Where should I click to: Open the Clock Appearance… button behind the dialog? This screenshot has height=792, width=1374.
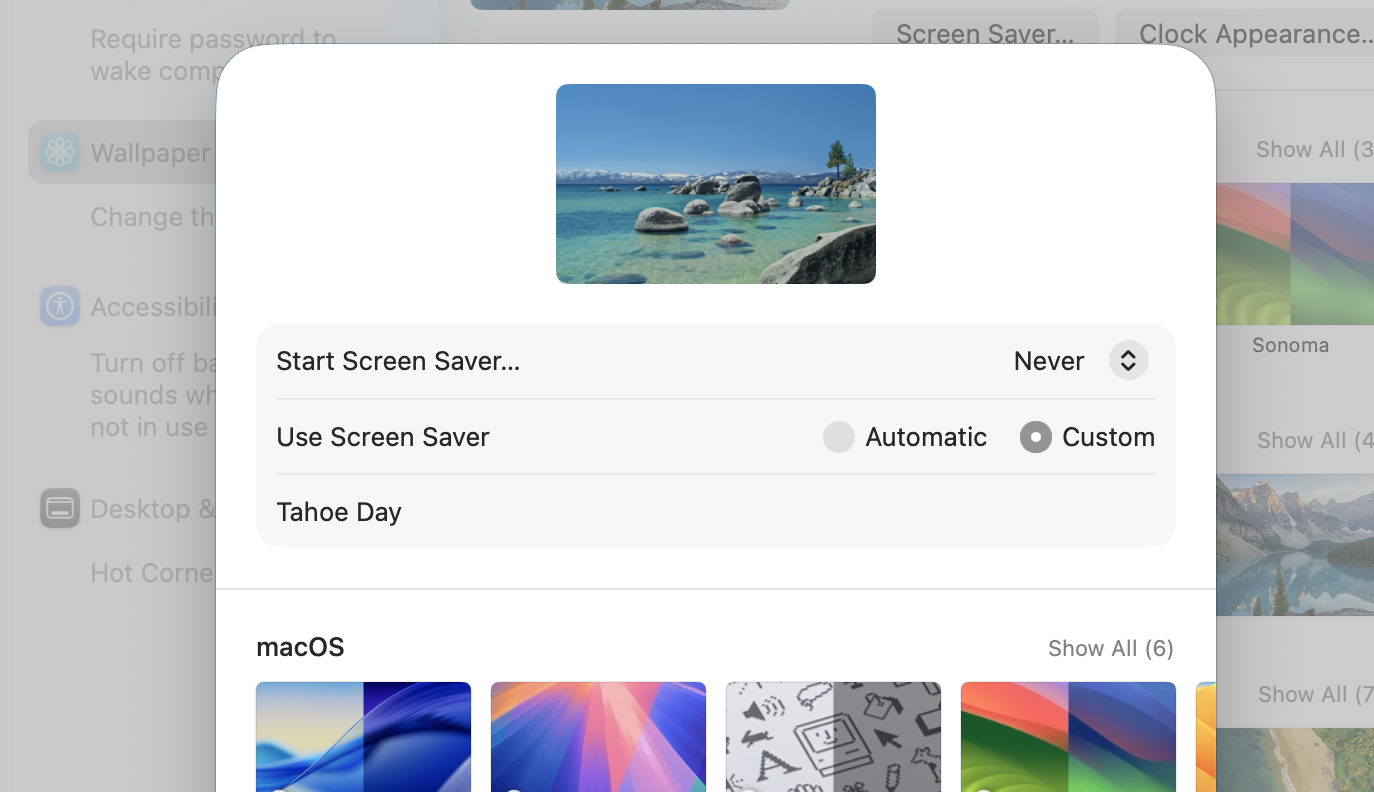[1245, 34]
